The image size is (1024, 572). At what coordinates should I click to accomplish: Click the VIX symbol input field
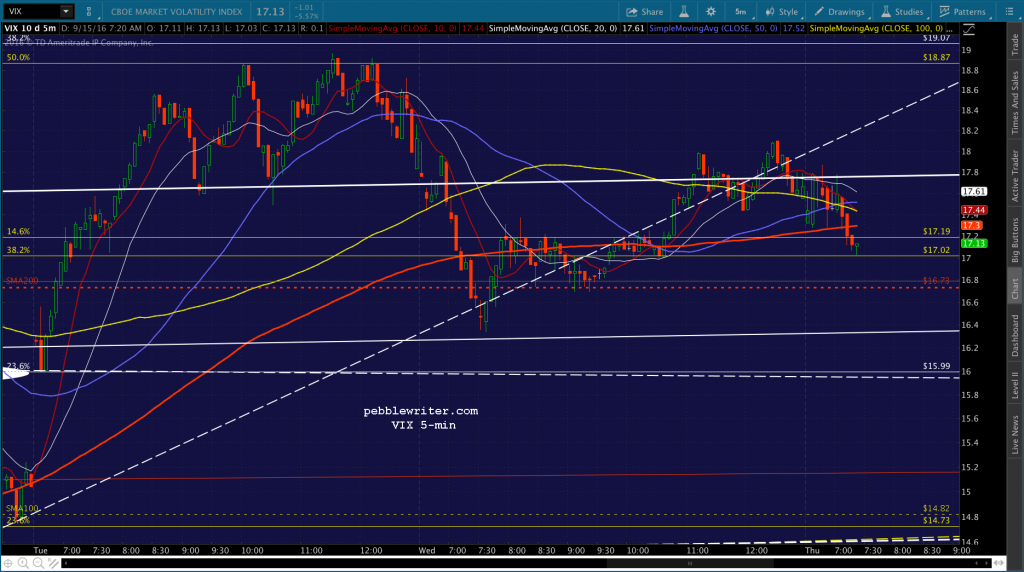tap(33, 11)
